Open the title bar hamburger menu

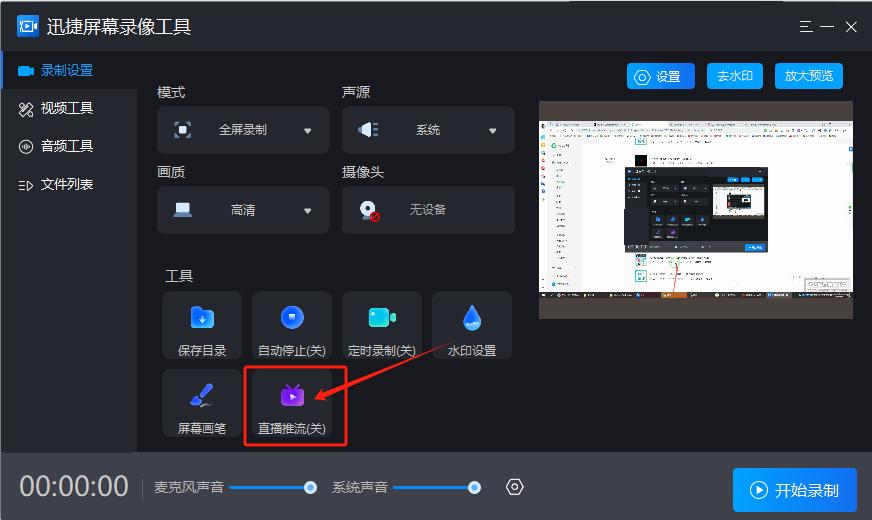tap(806, 27)
